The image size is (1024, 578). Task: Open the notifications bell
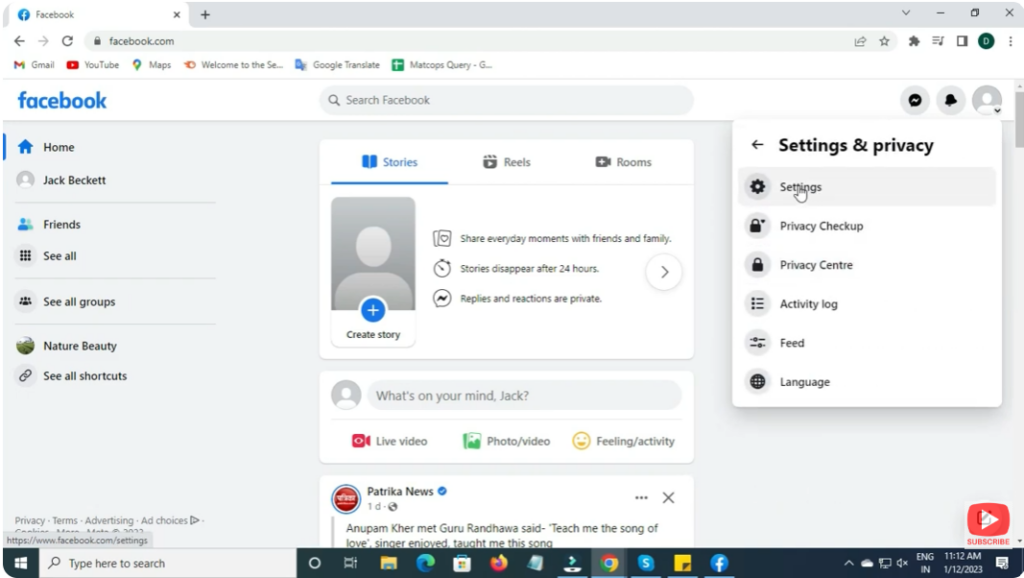click(951, 100)
